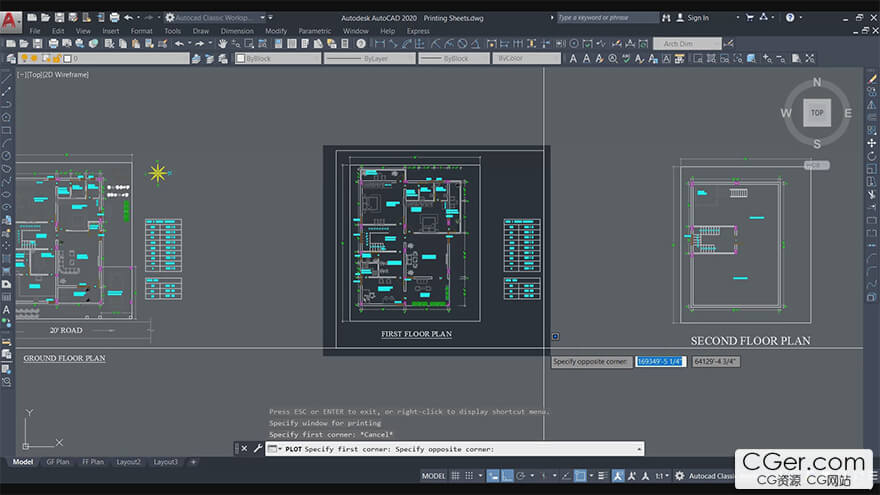Click the Redo arrow in standard toolbar
Viewport: 880px width, 495px height.
point(199,44)
